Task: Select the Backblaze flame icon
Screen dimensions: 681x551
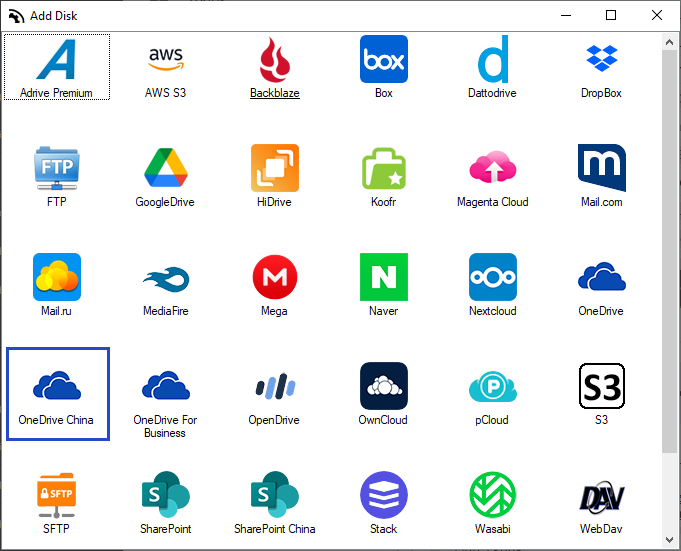Action: coord(274,59)
